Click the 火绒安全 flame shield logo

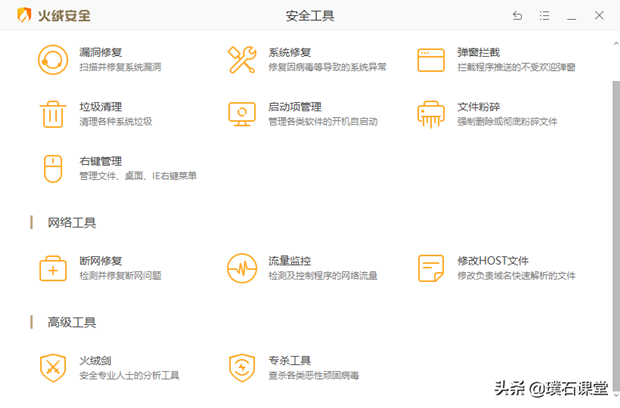click(x=24, y=15)
